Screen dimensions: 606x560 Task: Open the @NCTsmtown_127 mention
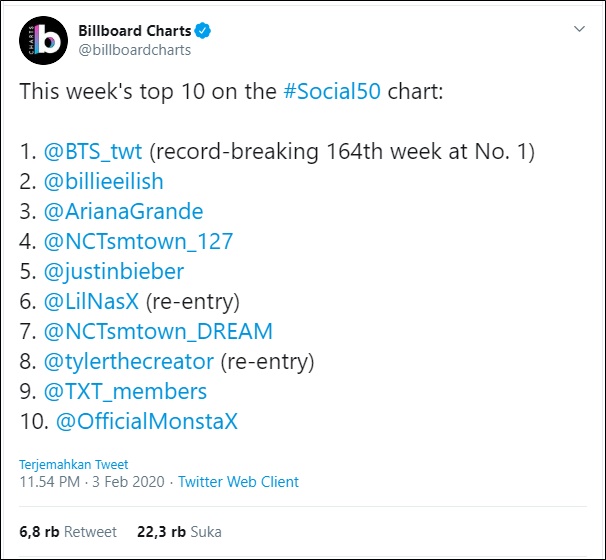pos(138,242)
